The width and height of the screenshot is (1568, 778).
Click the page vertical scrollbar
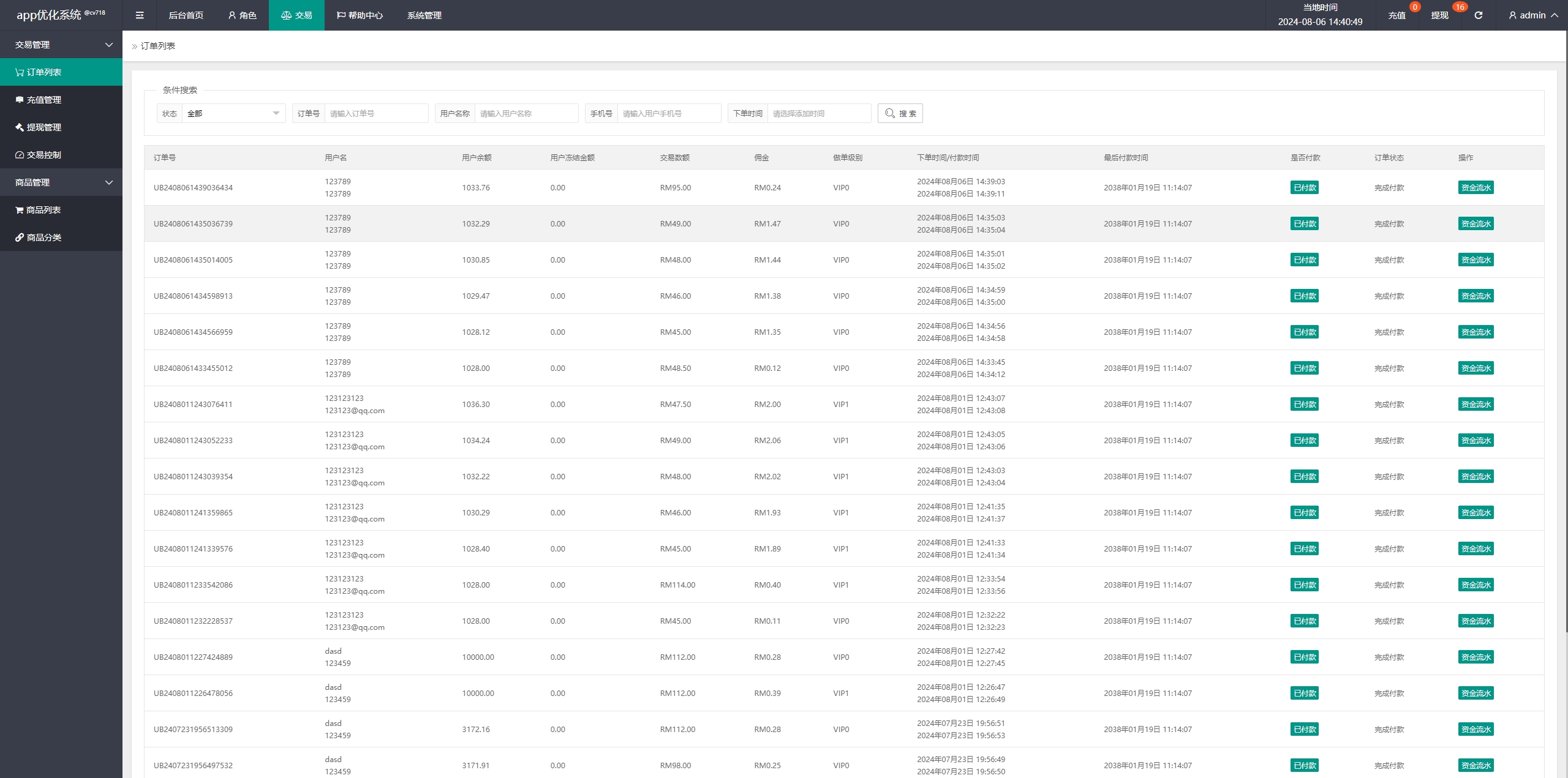pos(1566,331)
